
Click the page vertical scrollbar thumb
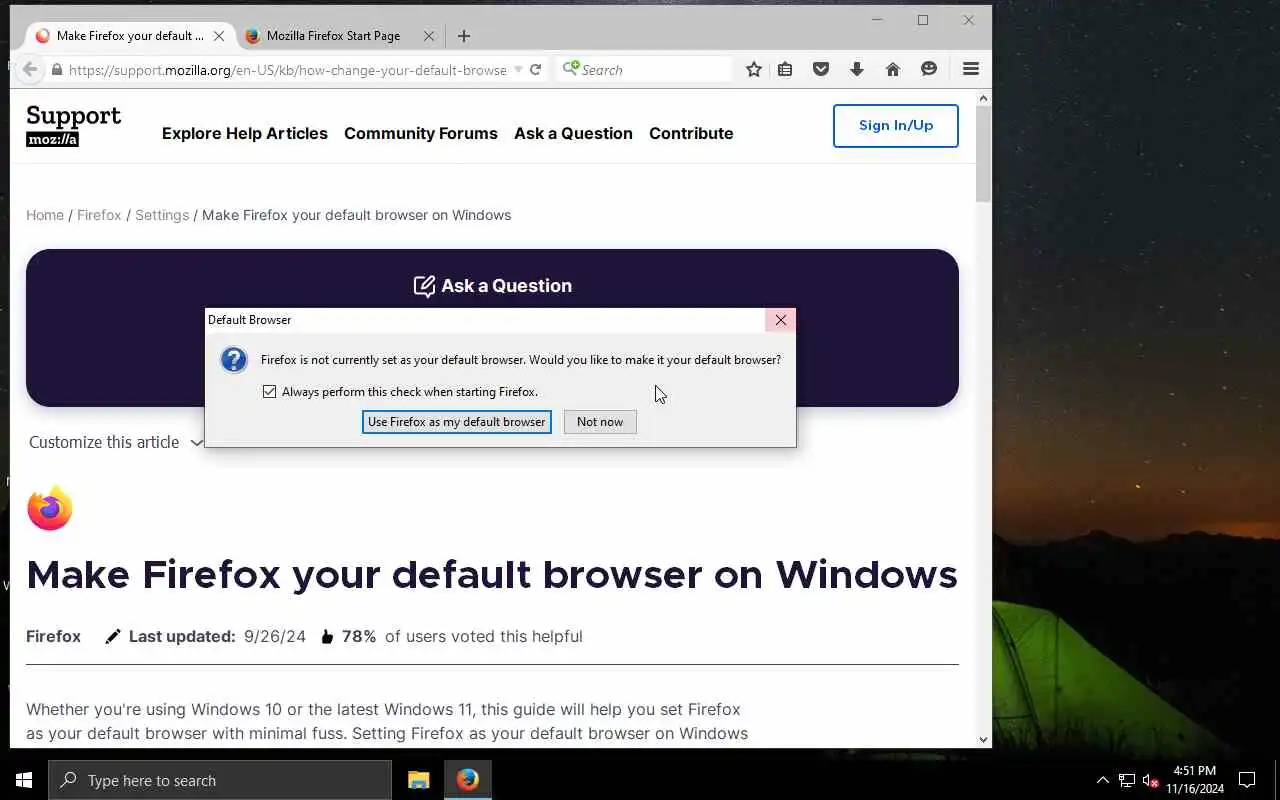(x=984, y=154)
